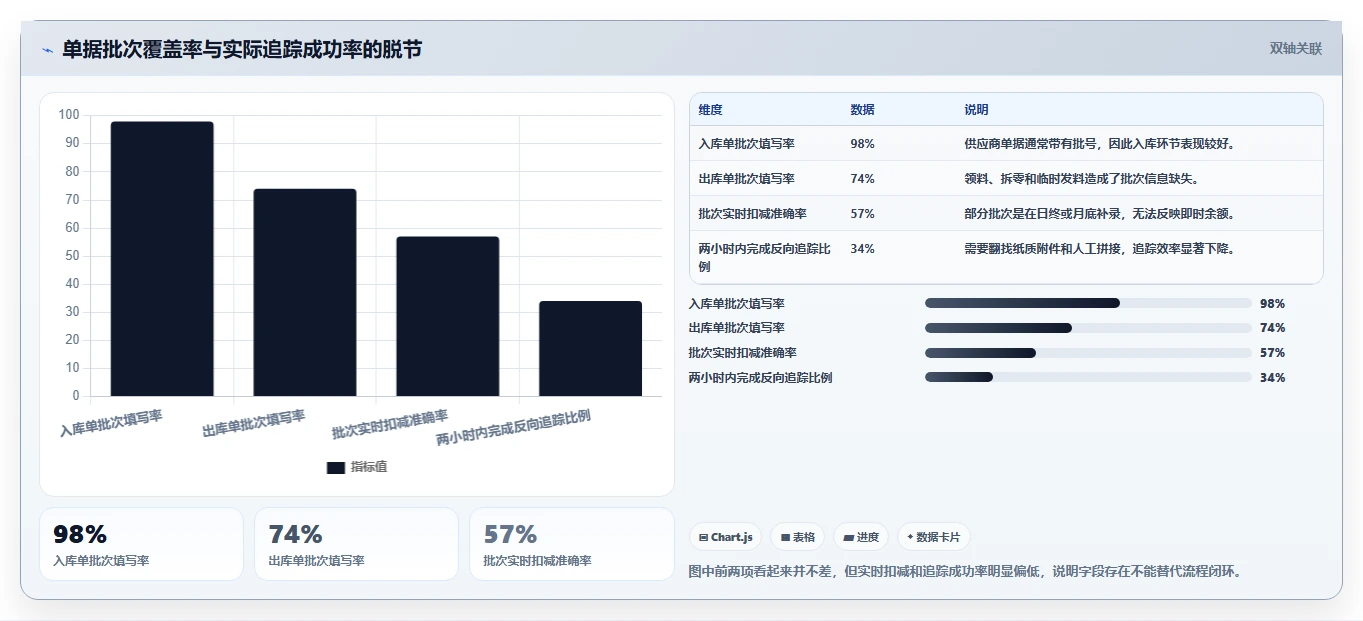Click the 98% value in table
The image size is (1363, 621).
[x=862, y=144]
